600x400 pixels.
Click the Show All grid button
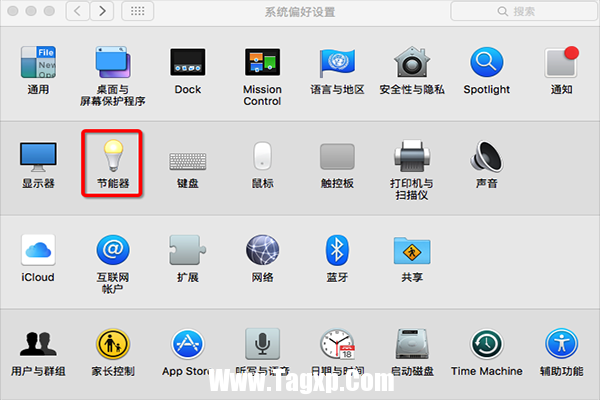[x=138, y=11]
